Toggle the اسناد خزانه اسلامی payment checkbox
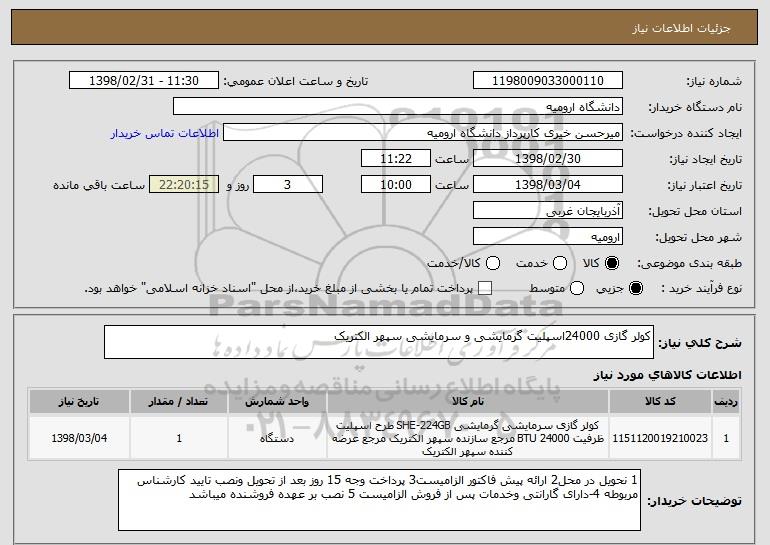The width and height of the screenshot is (770, 545). [485, 288]
